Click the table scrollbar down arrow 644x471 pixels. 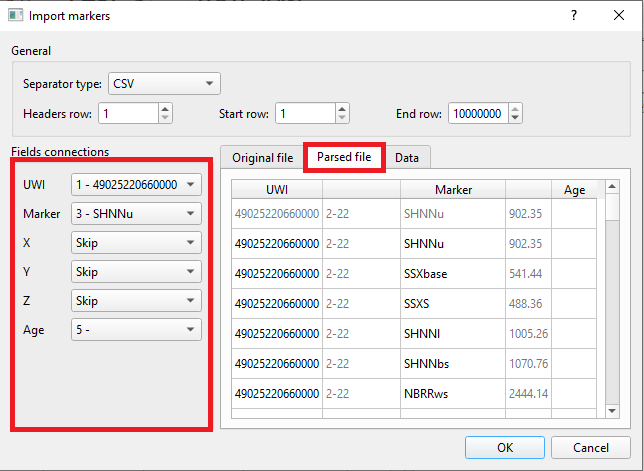click(x=612, y=411)
